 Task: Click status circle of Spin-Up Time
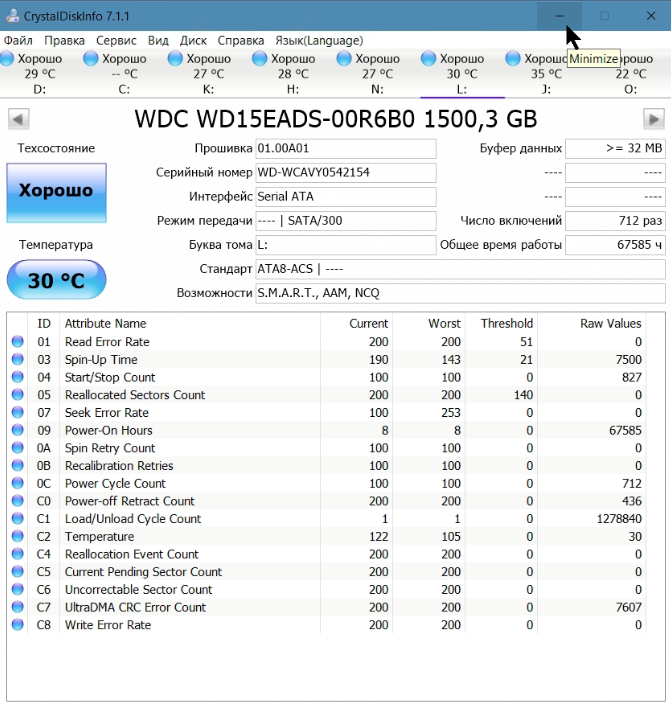[18, 359]
